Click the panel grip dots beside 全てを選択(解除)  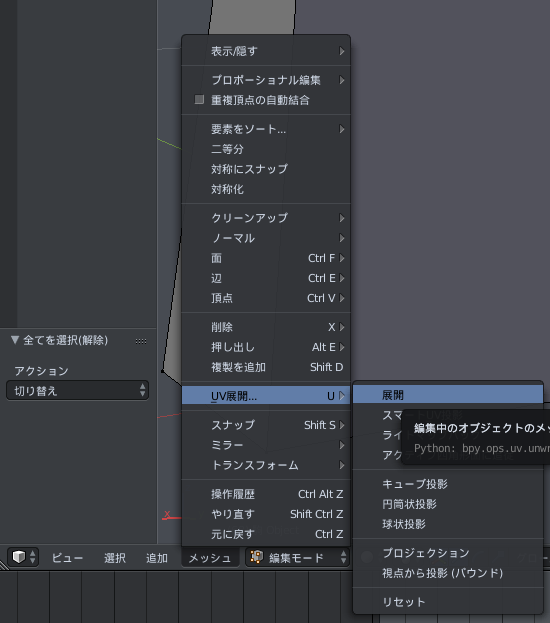pyautogui.click(x=141, y=341)
